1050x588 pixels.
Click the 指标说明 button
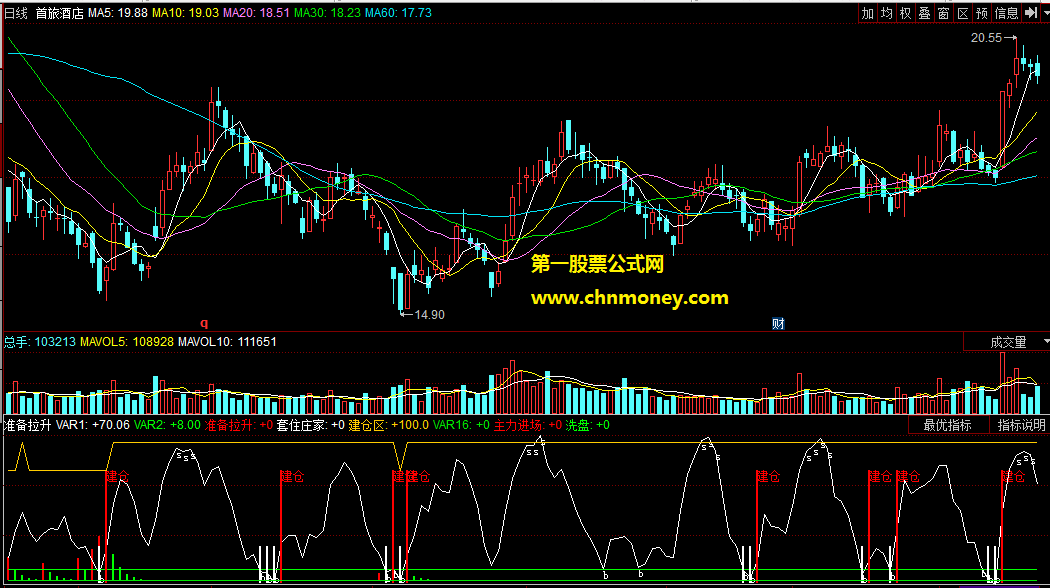[x=1021, y=425]
